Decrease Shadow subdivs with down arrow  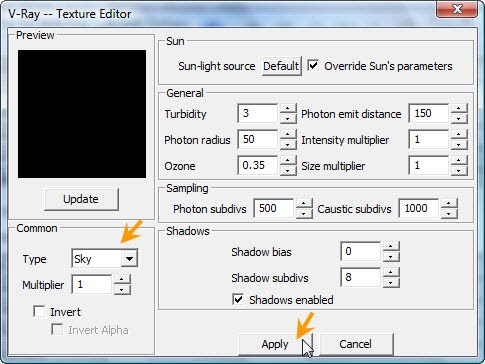391,282
